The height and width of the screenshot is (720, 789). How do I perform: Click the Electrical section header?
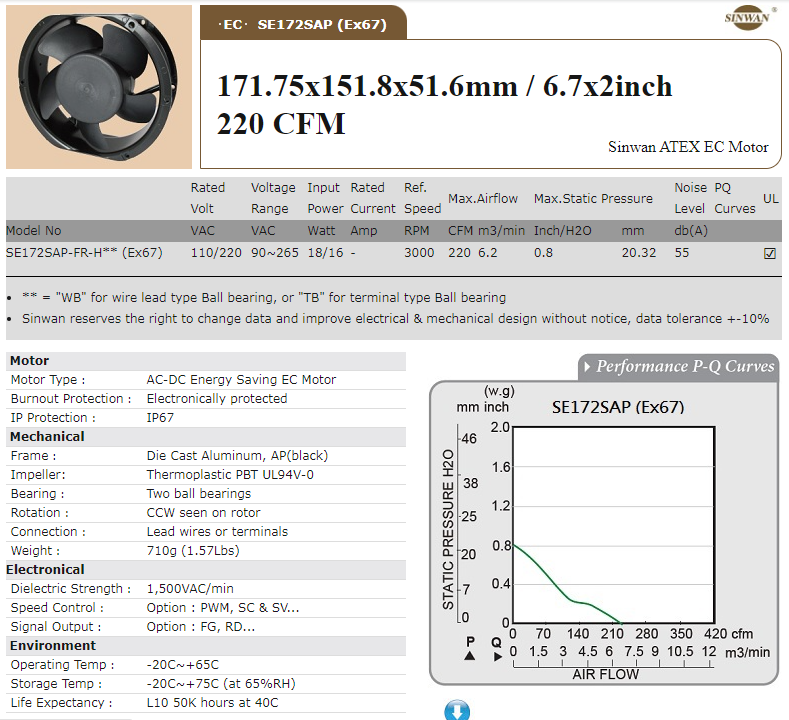click(x=45, y=570)
